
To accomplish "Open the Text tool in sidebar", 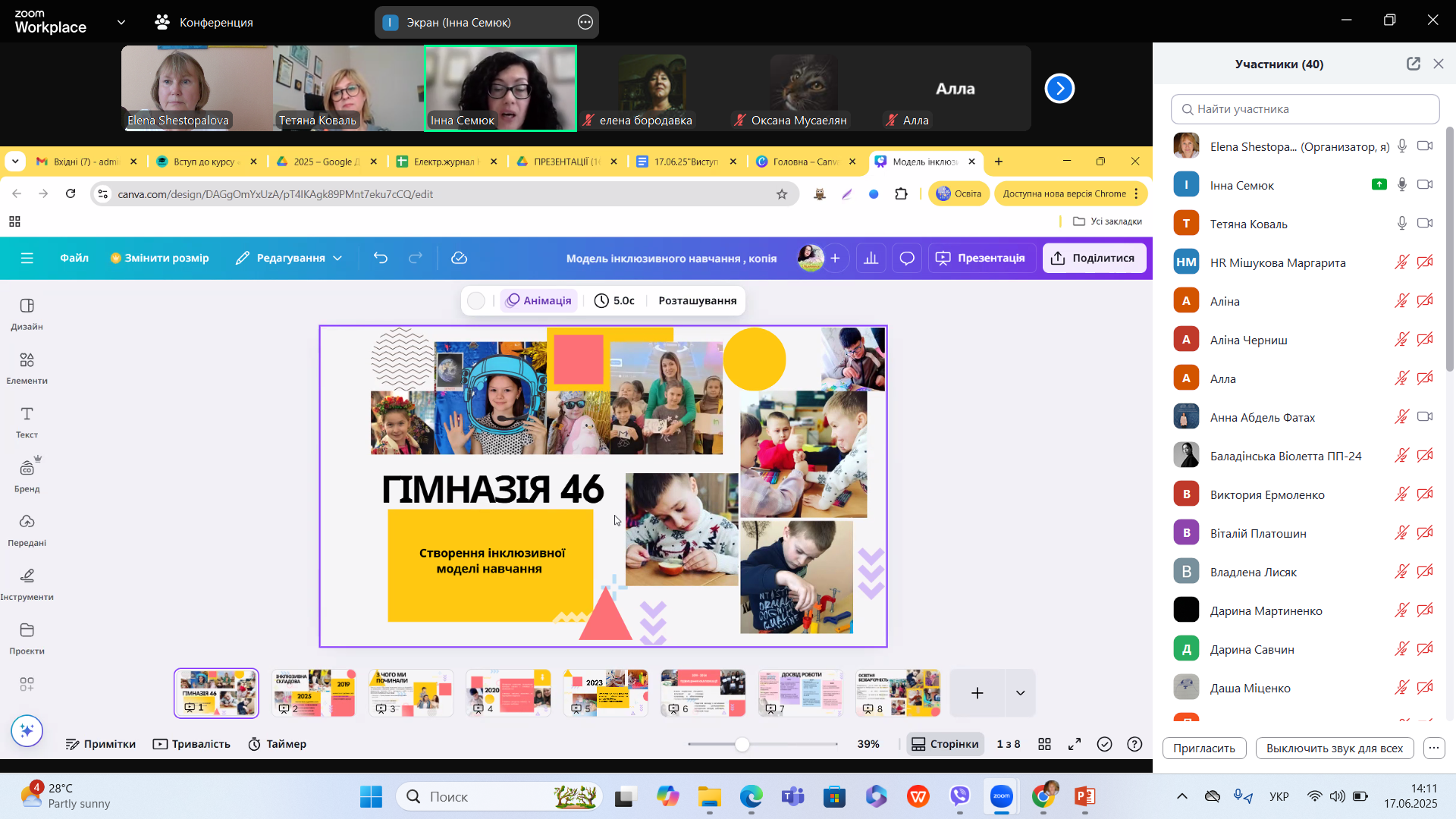I will pyautogui.click(x=27, y=422).
